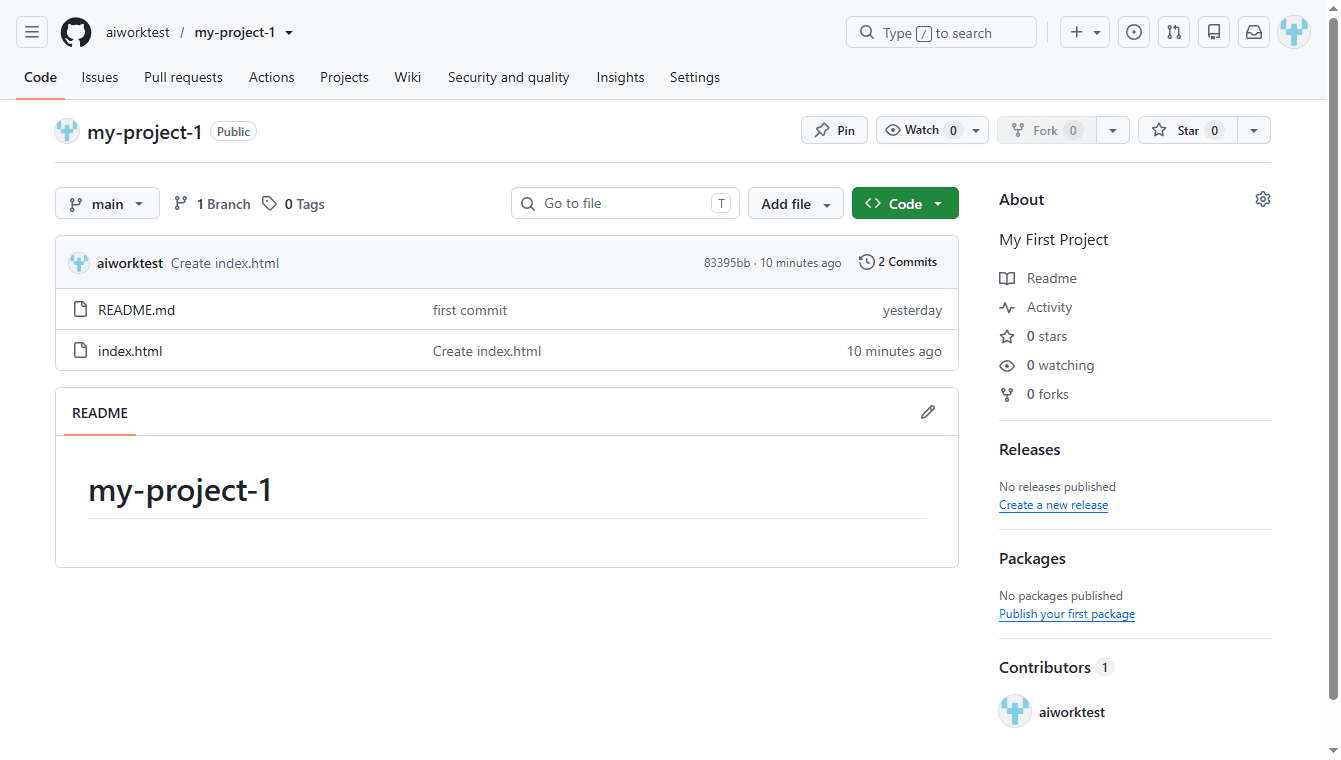Click the commit history clock icon

pos(866,262)
